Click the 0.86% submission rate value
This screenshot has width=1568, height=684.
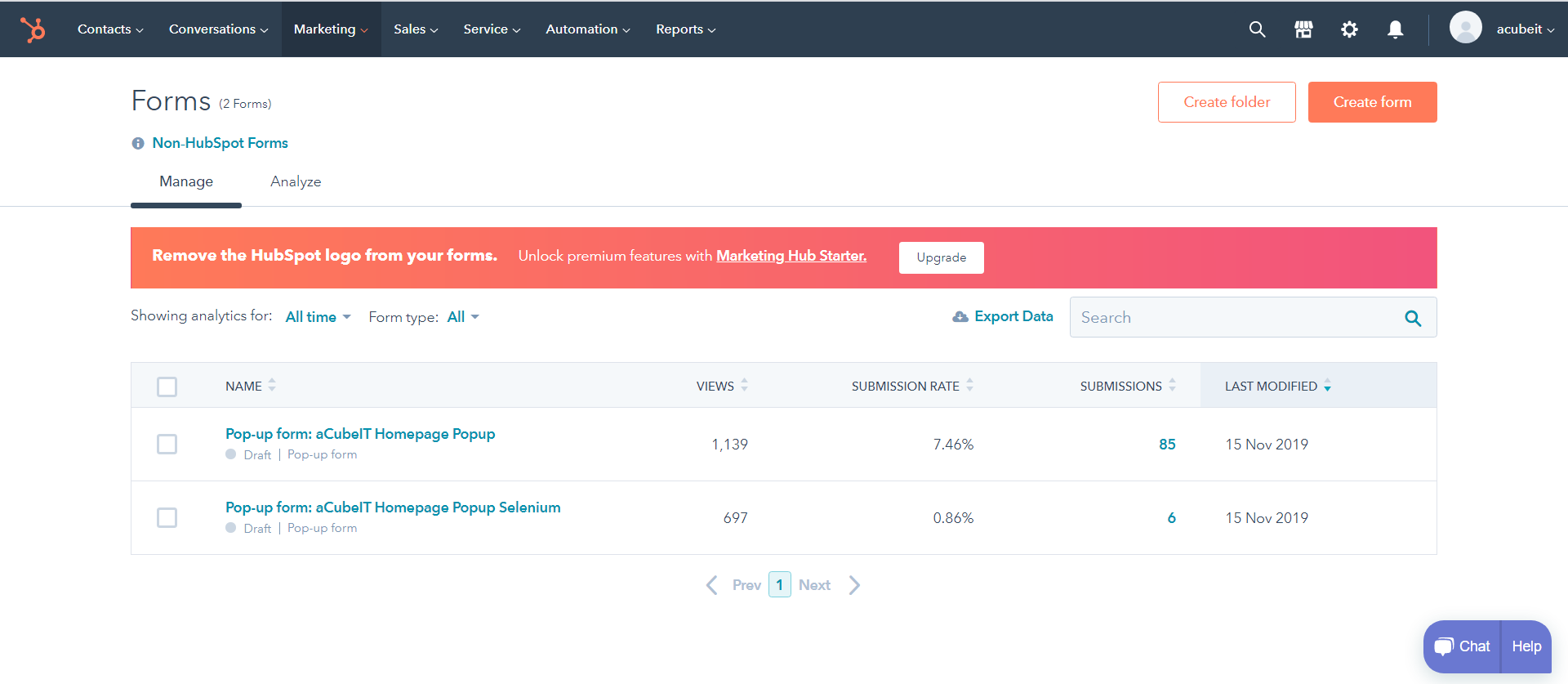[x=953, y=518]
